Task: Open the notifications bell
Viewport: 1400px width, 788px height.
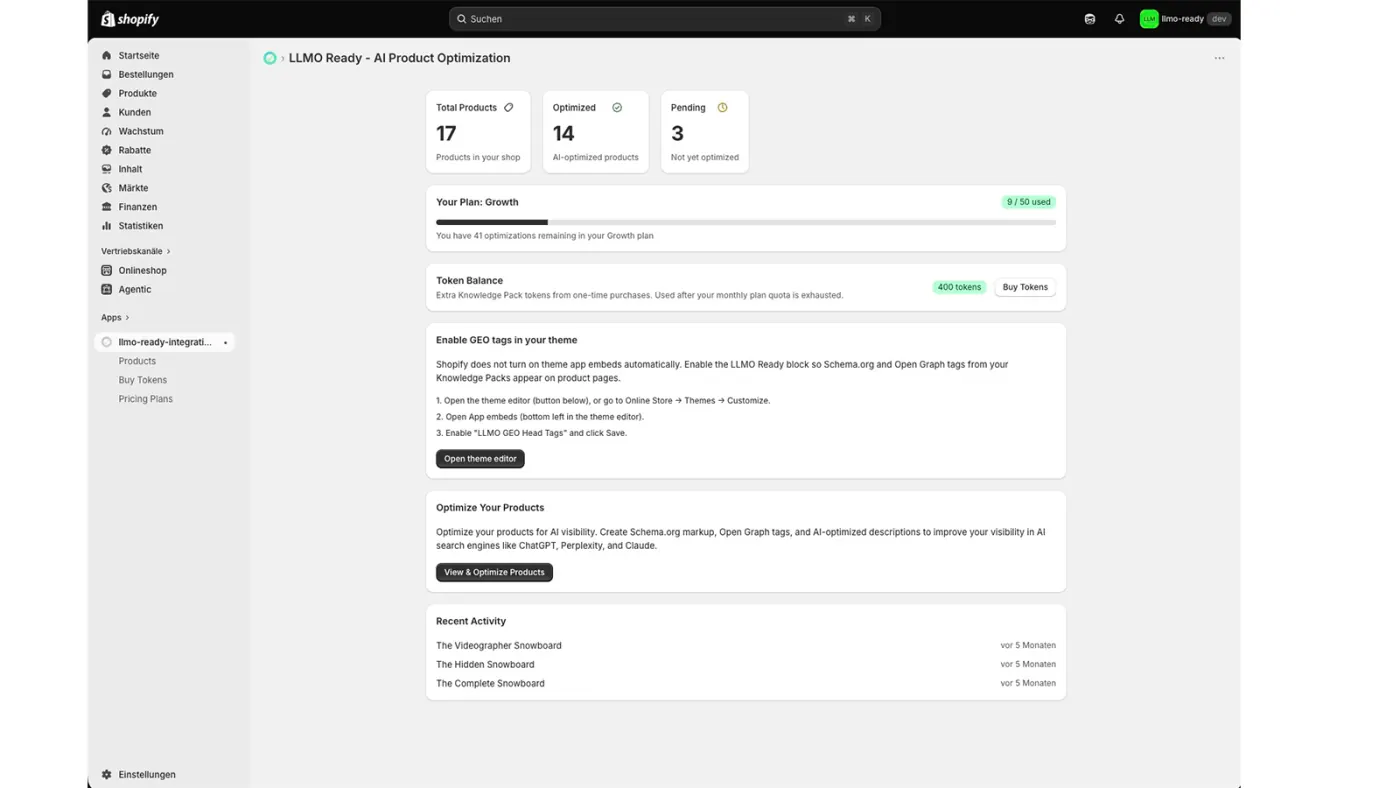Action: (1120, 19)
